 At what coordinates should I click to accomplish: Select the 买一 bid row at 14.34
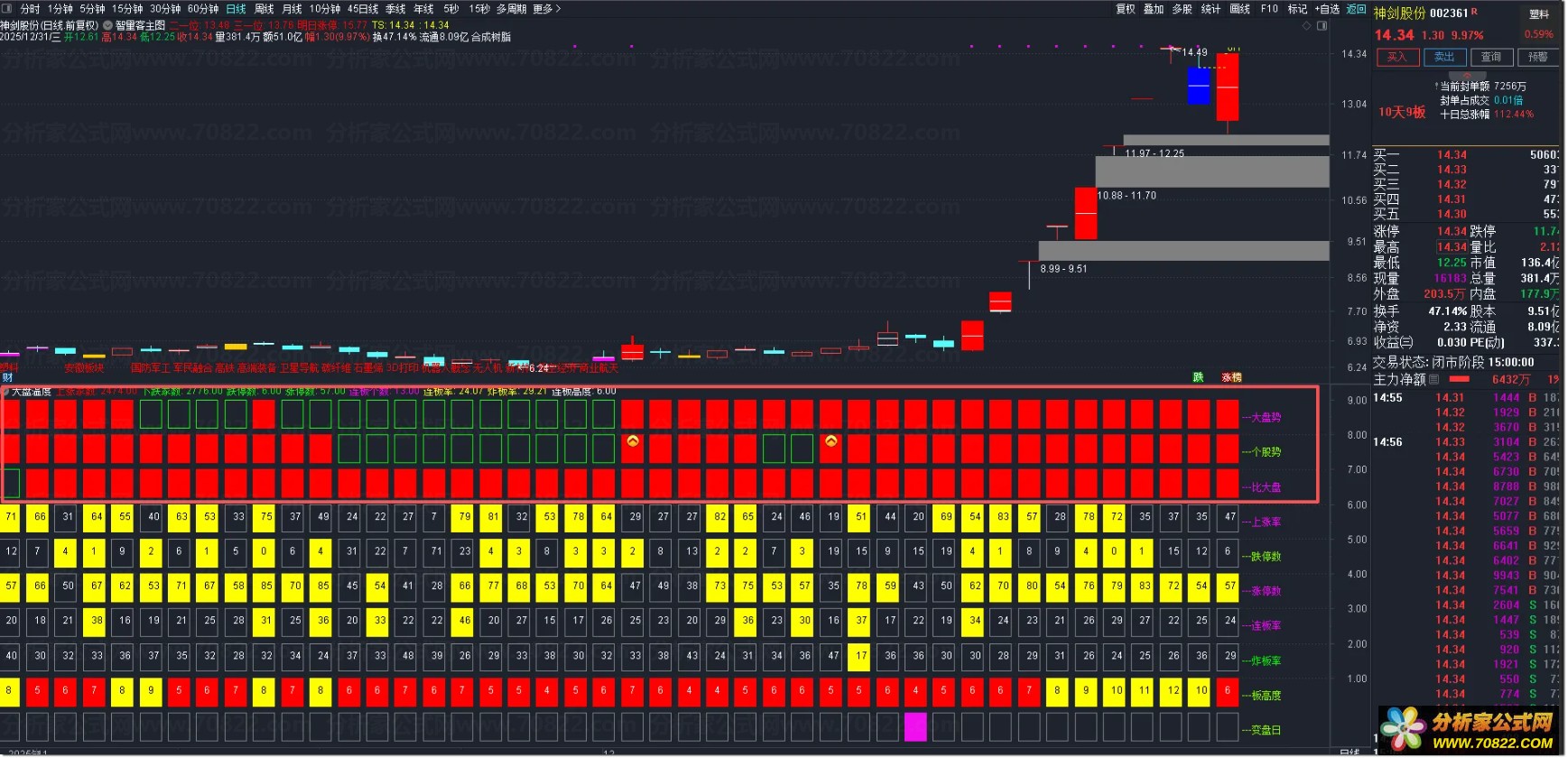(x=1466, y=155)
